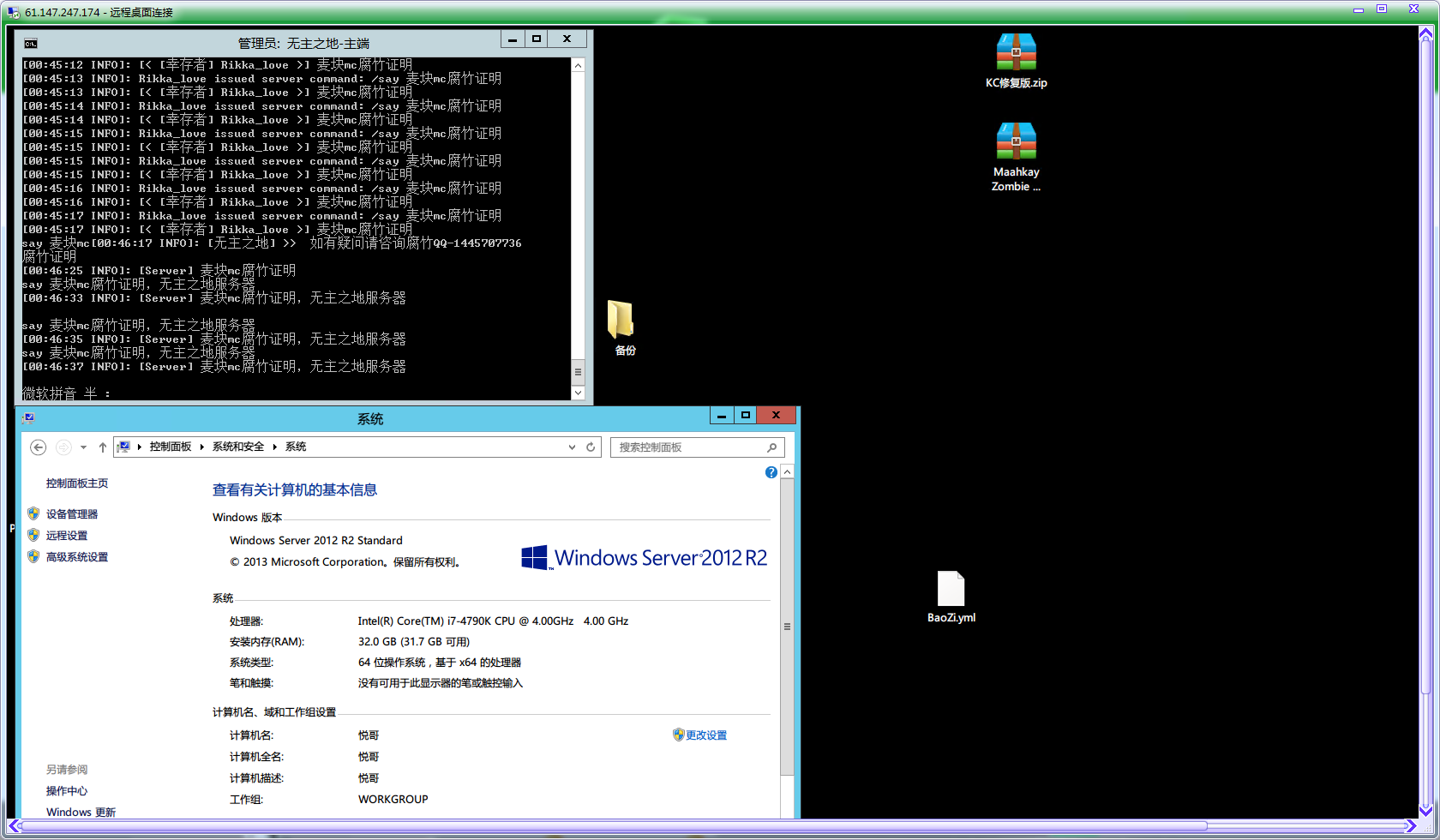Image resolution: width=1440 pixels, height=840 pixels.
Task: Click console window system menu icon
Action: pos(31,44)
